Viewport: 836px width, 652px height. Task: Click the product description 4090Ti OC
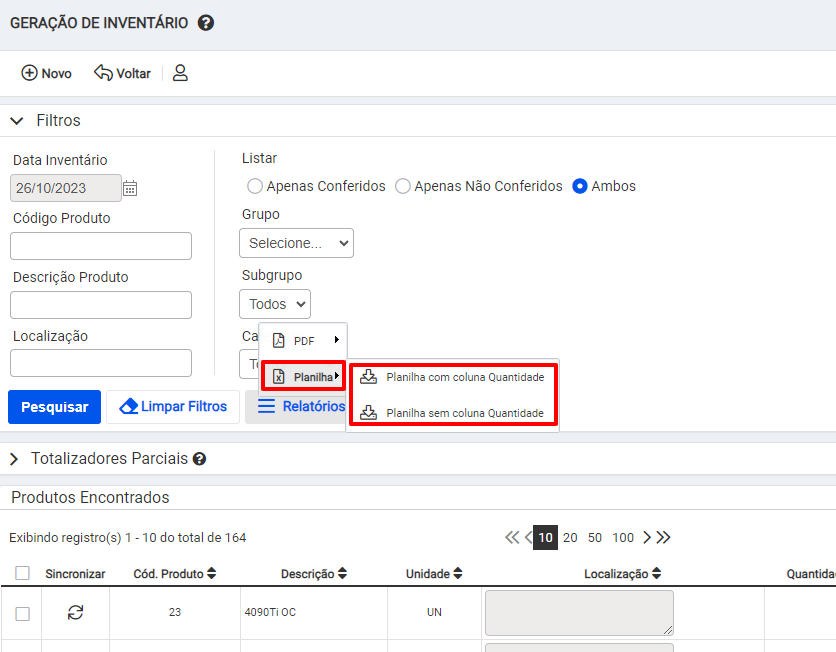point(270,613)
